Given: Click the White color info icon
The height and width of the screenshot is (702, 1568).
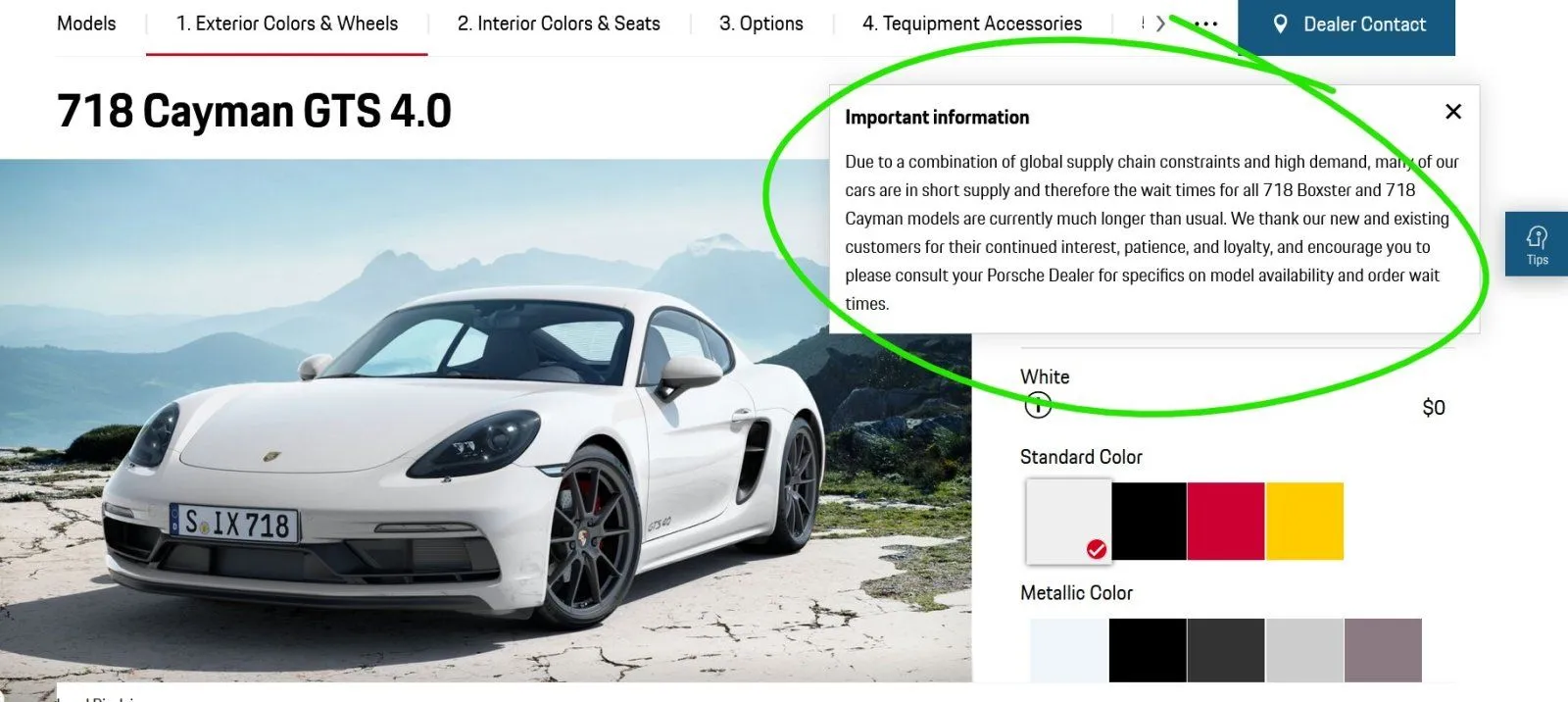Looking at the screenshot, I should click(x=1038, y=405).
